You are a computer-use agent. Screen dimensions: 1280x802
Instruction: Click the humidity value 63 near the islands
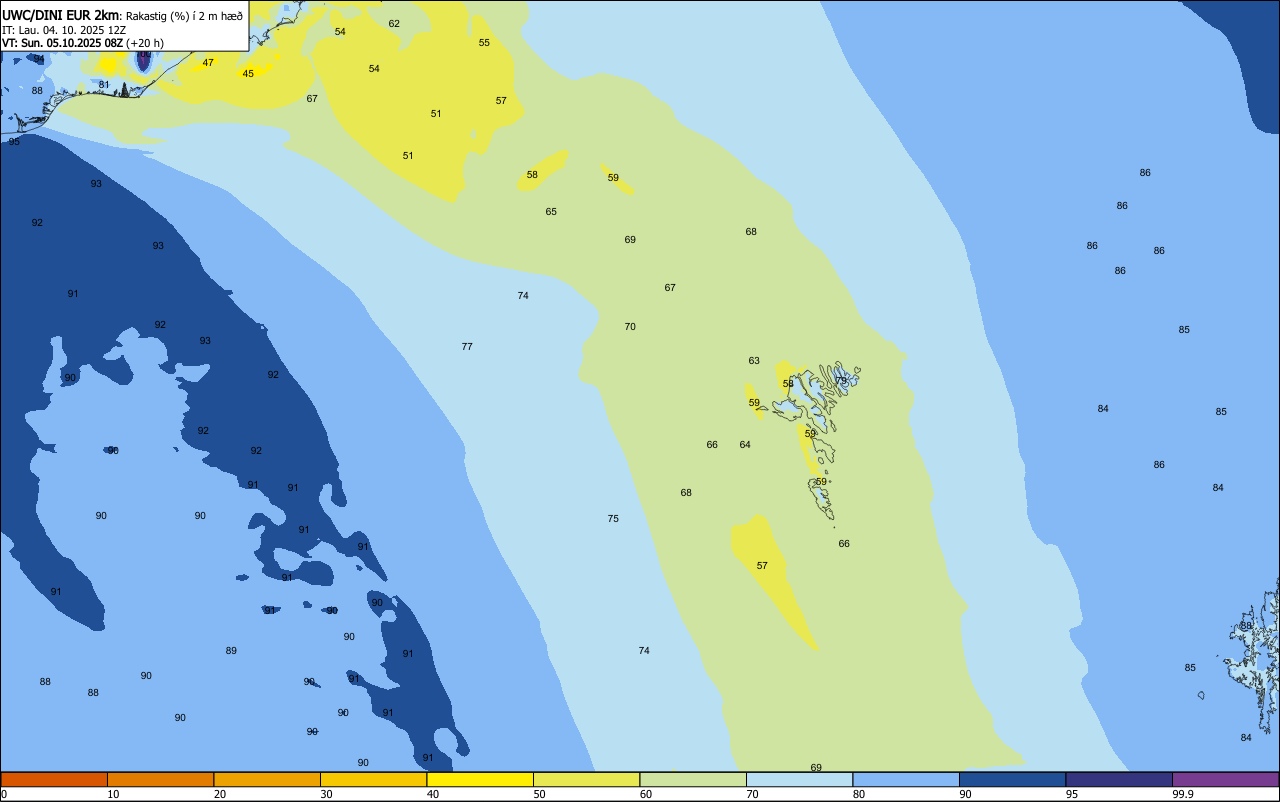754,361
